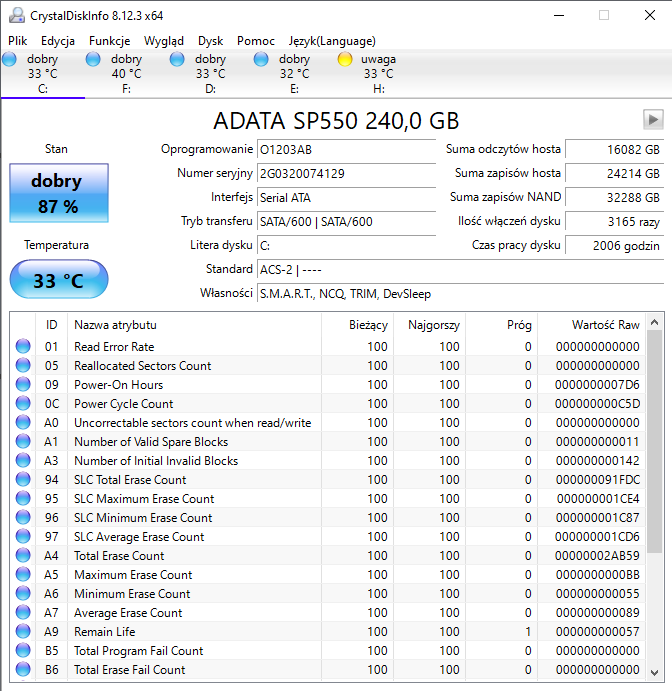
Task: Select the Total Program Fail Count row
Action: (x=327, y=650)
